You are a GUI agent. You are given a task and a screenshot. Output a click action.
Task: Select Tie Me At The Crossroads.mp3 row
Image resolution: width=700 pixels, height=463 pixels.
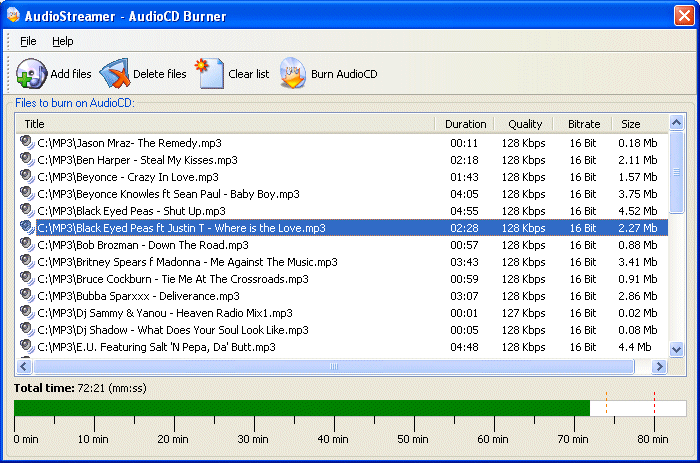click(x=342, y=279)
